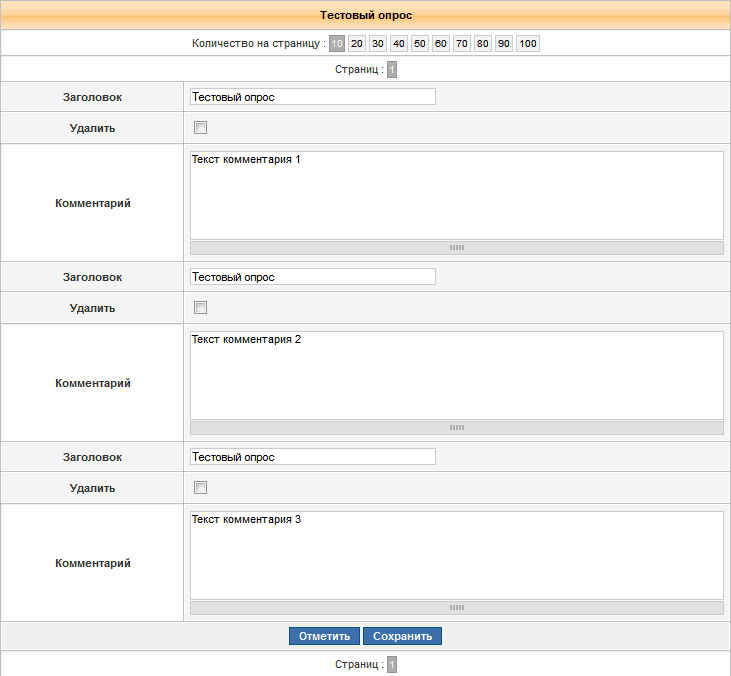Focus second Заголовок input field
The height and width of the screenshot is (676, 731).
point(312,277)
